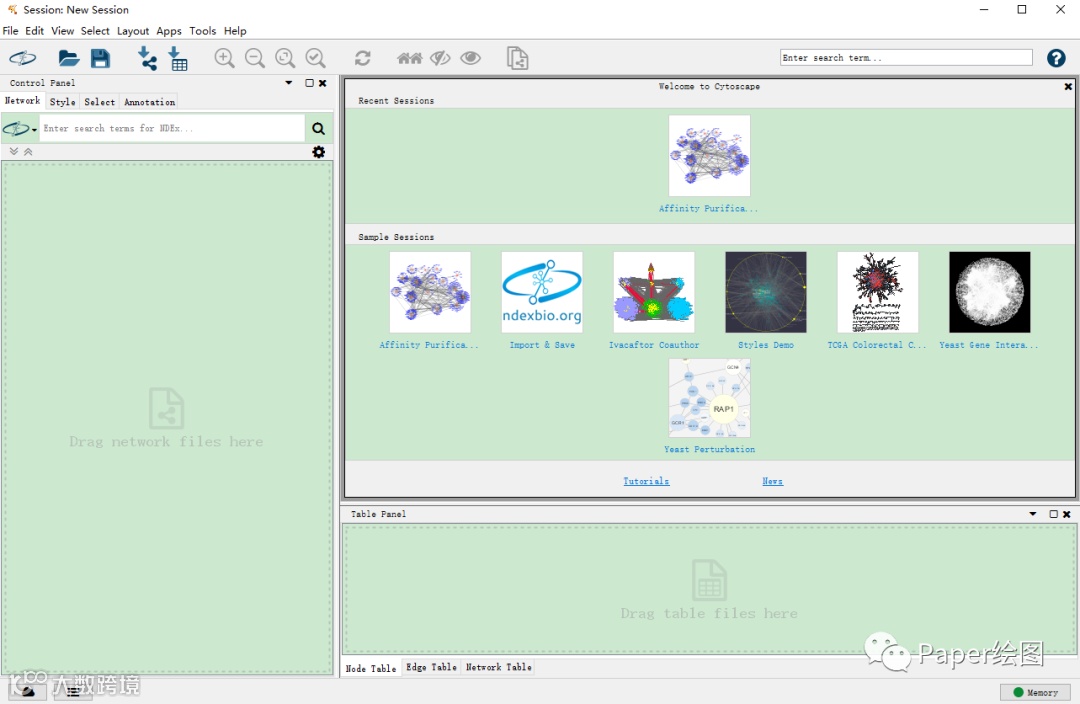Zoom out magnifier icon
Image resolution: width=1080 pixels, height=704 pixels.
pyautogui.click(x=255, y=58)
